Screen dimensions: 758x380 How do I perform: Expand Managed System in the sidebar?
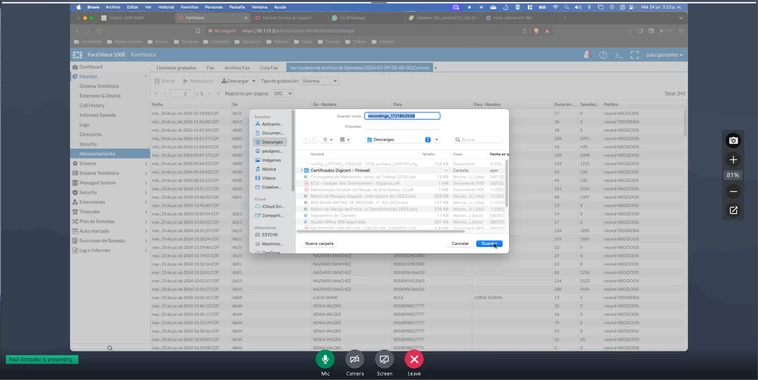110,183
